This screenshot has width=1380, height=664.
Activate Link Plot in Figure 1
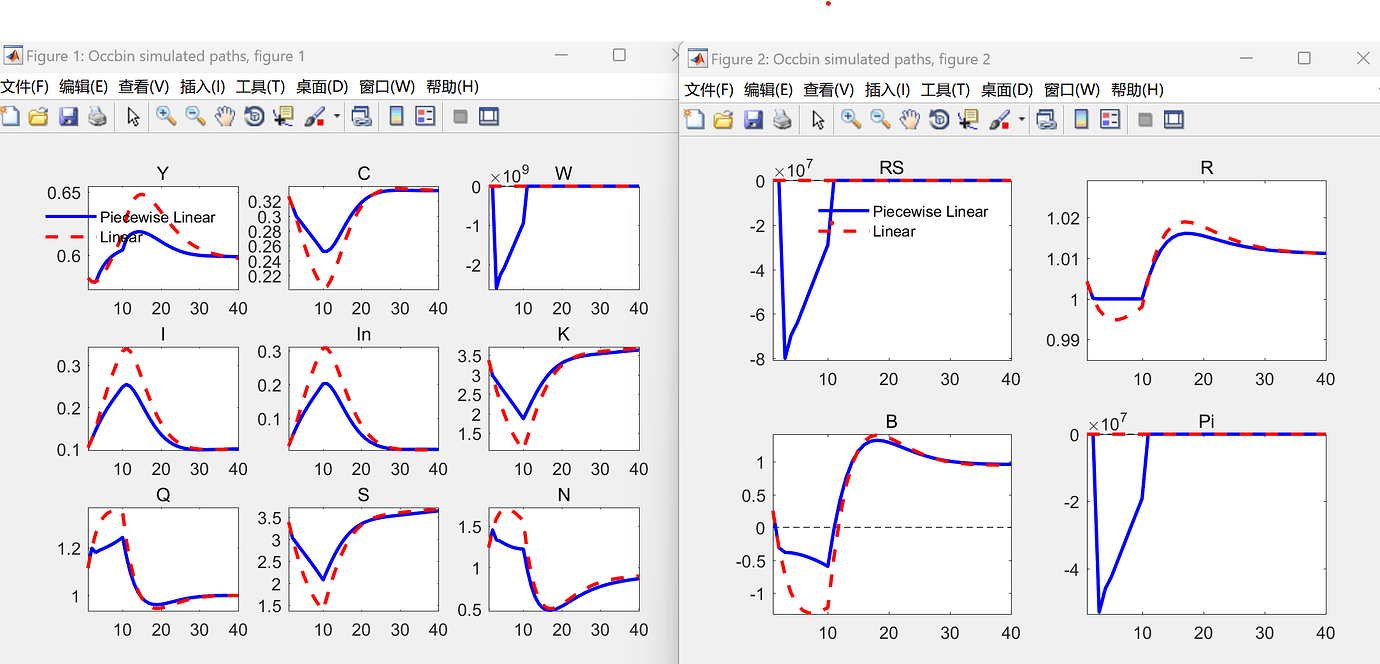pyautogui.click(x=361, y=116)
